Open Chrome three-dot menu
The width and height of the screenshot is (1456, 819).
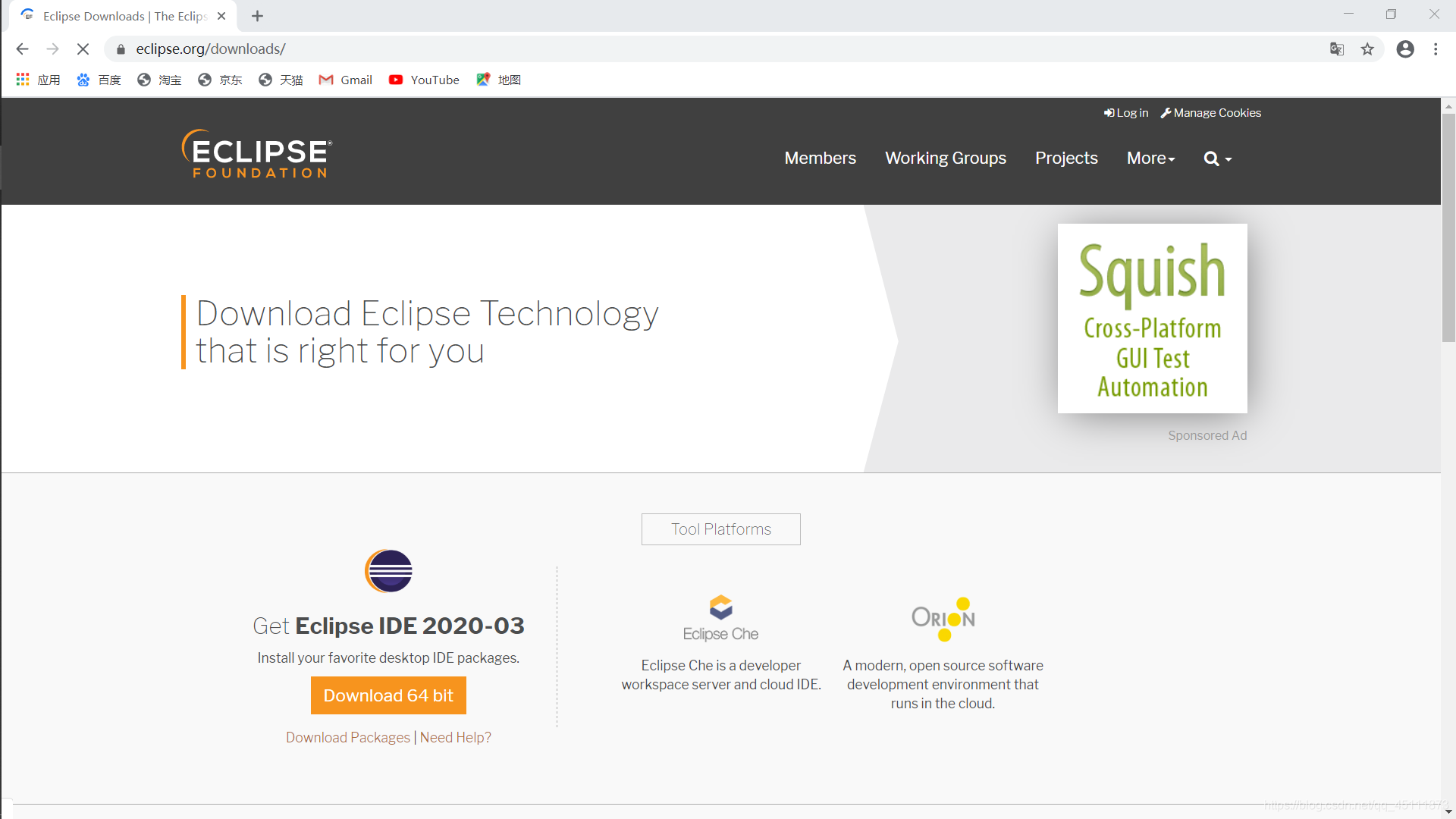coord(1436,49)
